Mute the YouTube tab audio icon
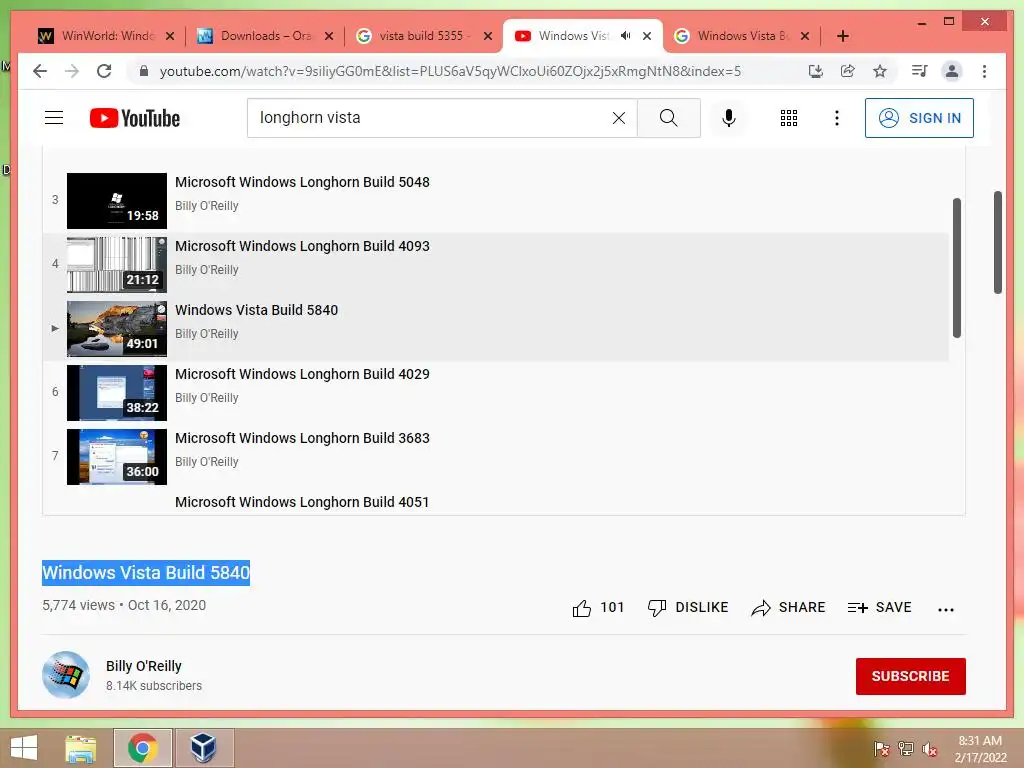 [x=626, y=36]
